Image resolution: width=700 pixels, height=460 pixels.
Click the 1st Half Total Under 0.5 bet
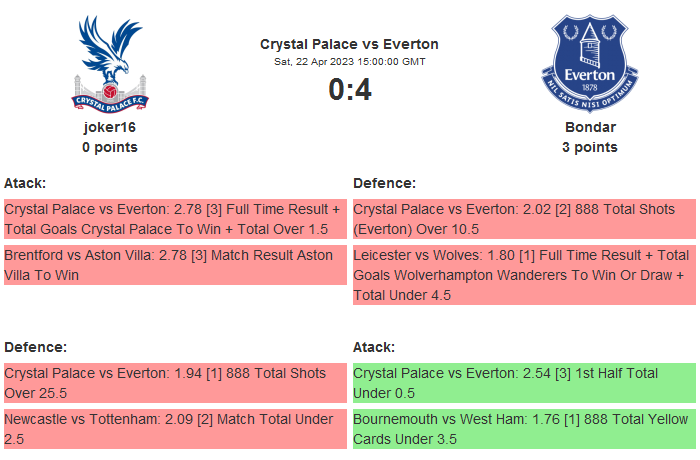(x=524, y=383)
